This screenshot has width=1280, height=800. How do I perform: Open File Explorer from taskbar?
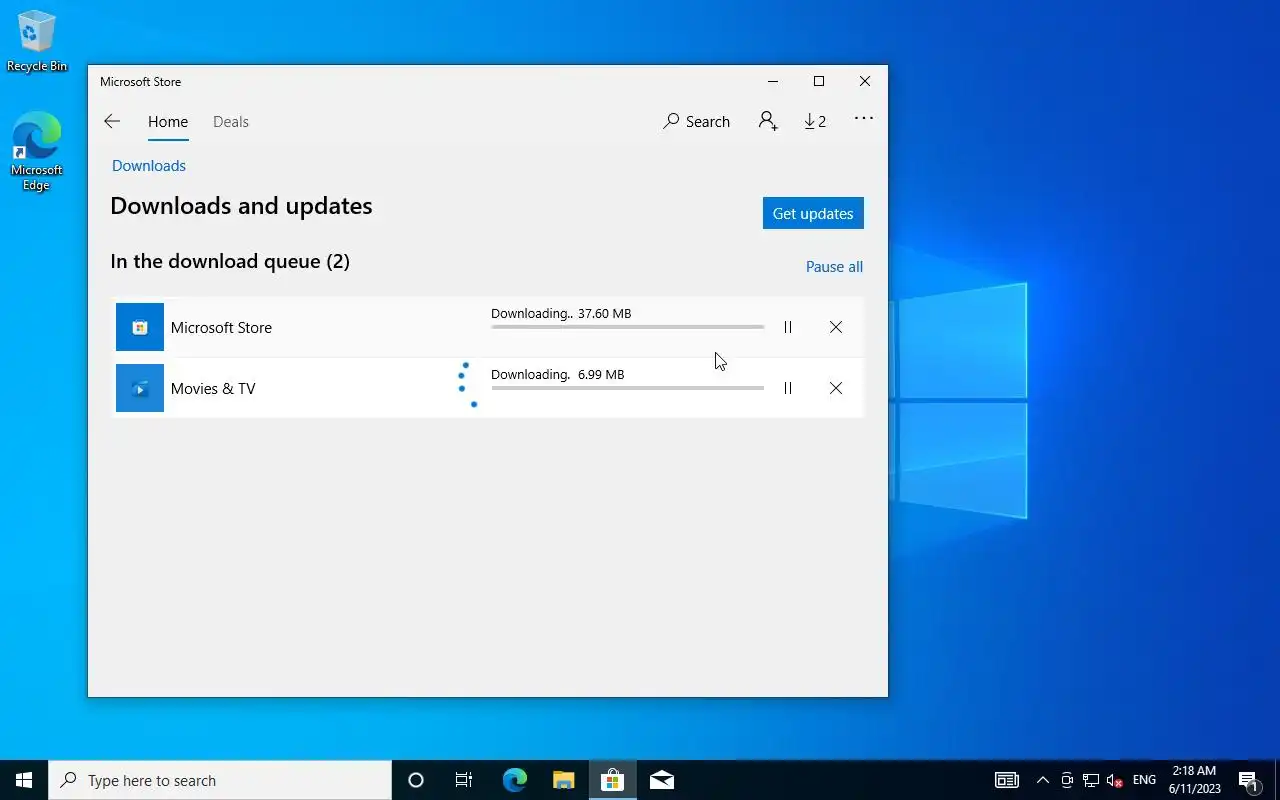[x=563, y=780]
